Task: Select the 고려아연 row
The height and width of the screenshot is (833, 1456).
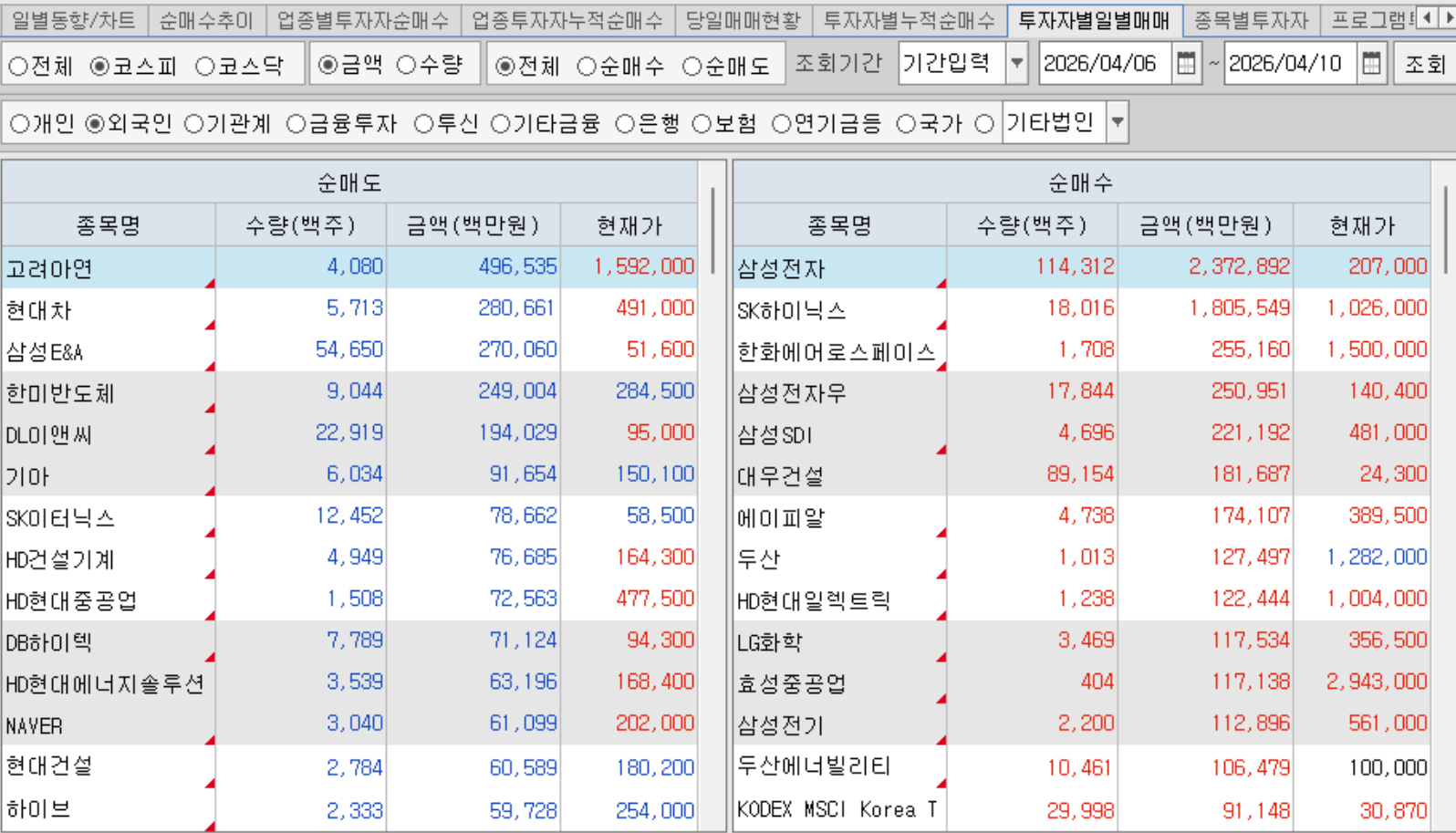Action: click(x=349, y=267)
